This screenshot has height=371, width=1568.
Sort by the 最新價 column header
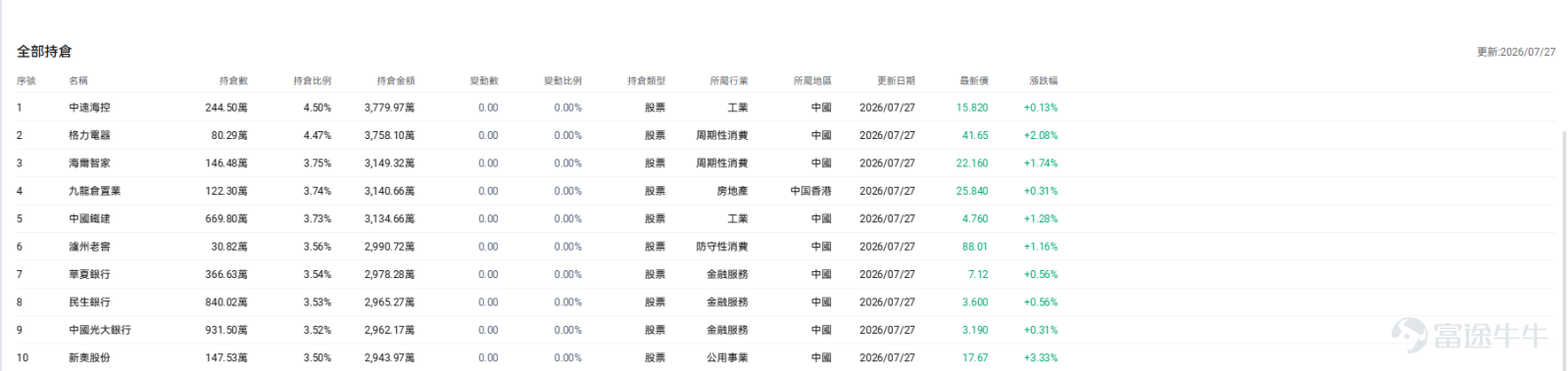pyautogui.click(x=974, y=80)
